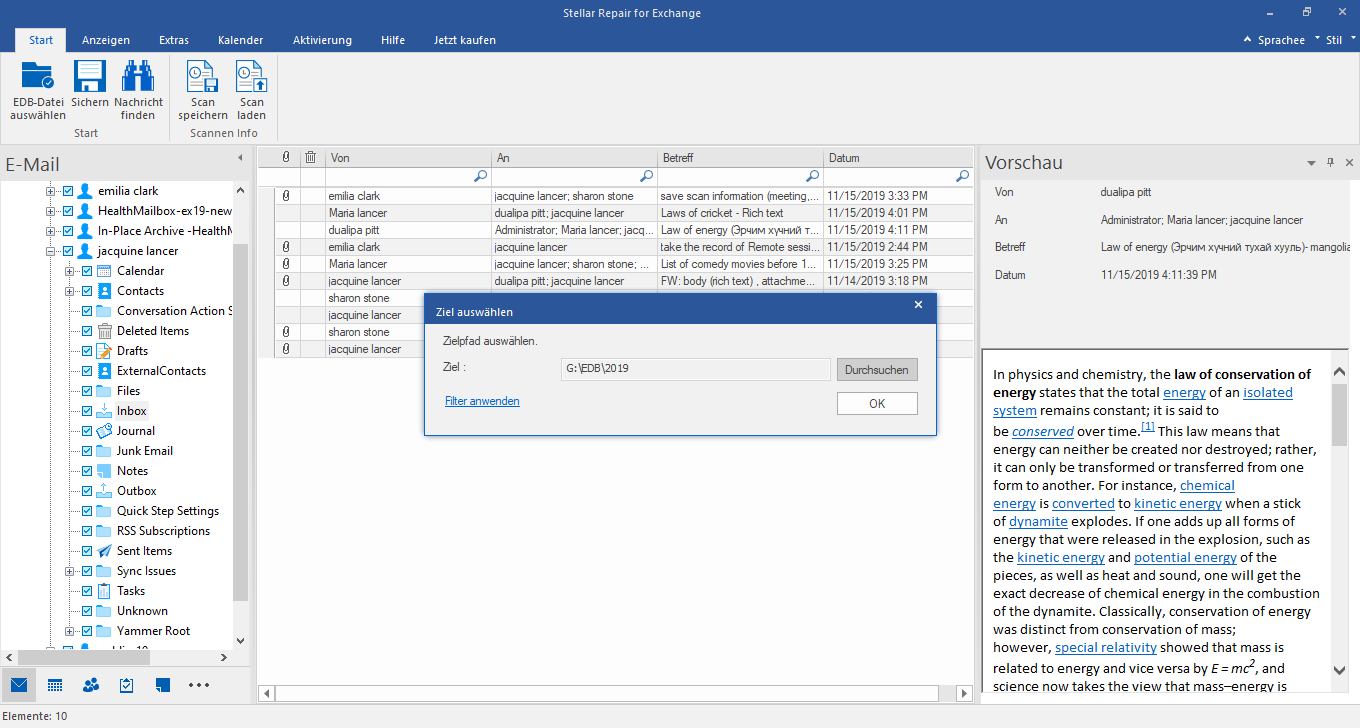Open the Extras ribbon tab
This screenshot has height=728, width=1360.
click(174, 40)
